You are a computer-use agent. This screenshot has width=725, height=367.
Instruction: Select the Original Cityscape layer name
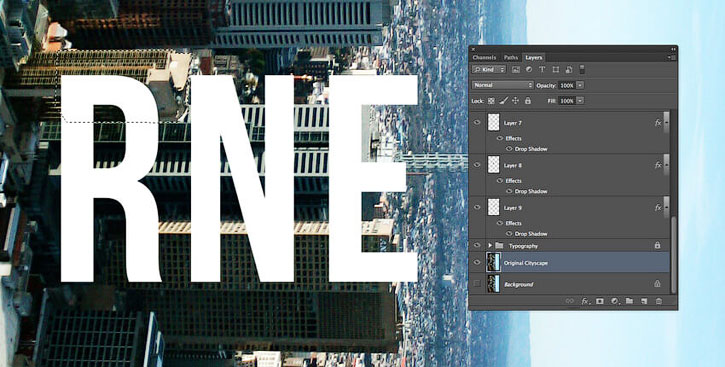coord(526,263)
